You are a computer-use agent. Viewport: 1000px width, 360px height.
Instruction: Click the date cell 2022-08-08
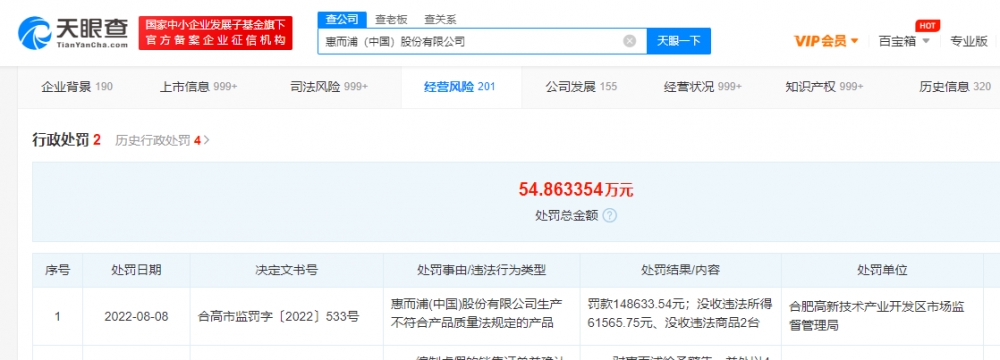pos(136,316)
